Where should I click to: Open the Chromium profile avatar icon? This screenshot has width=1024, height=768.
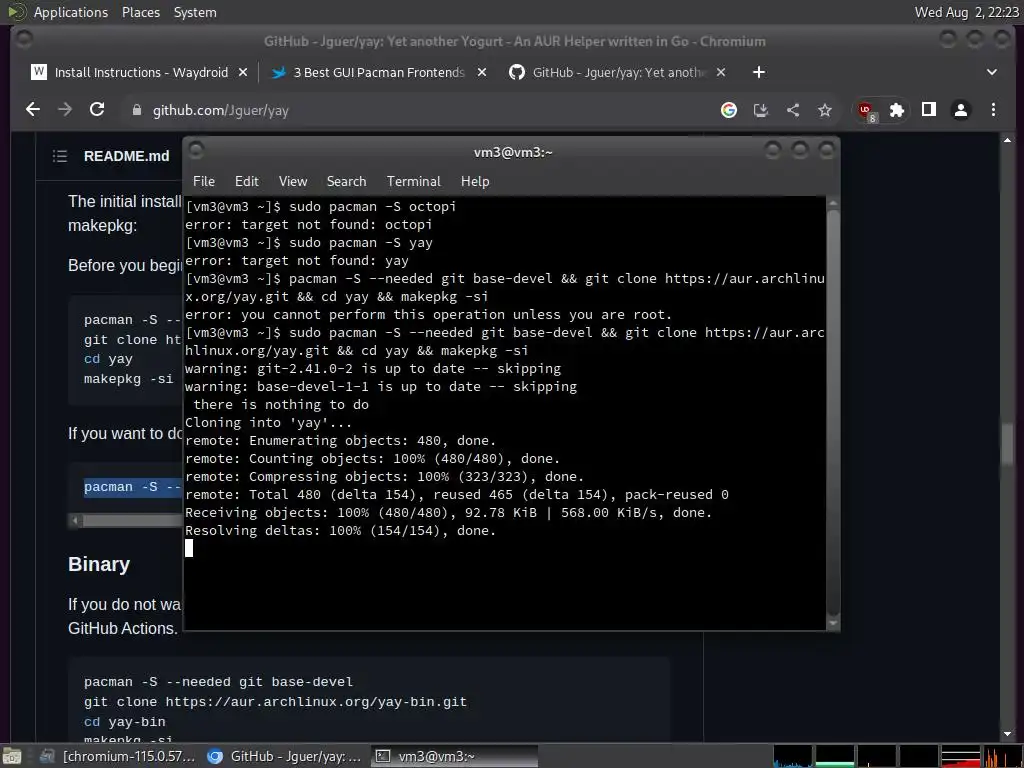click(x=961, y=110)
